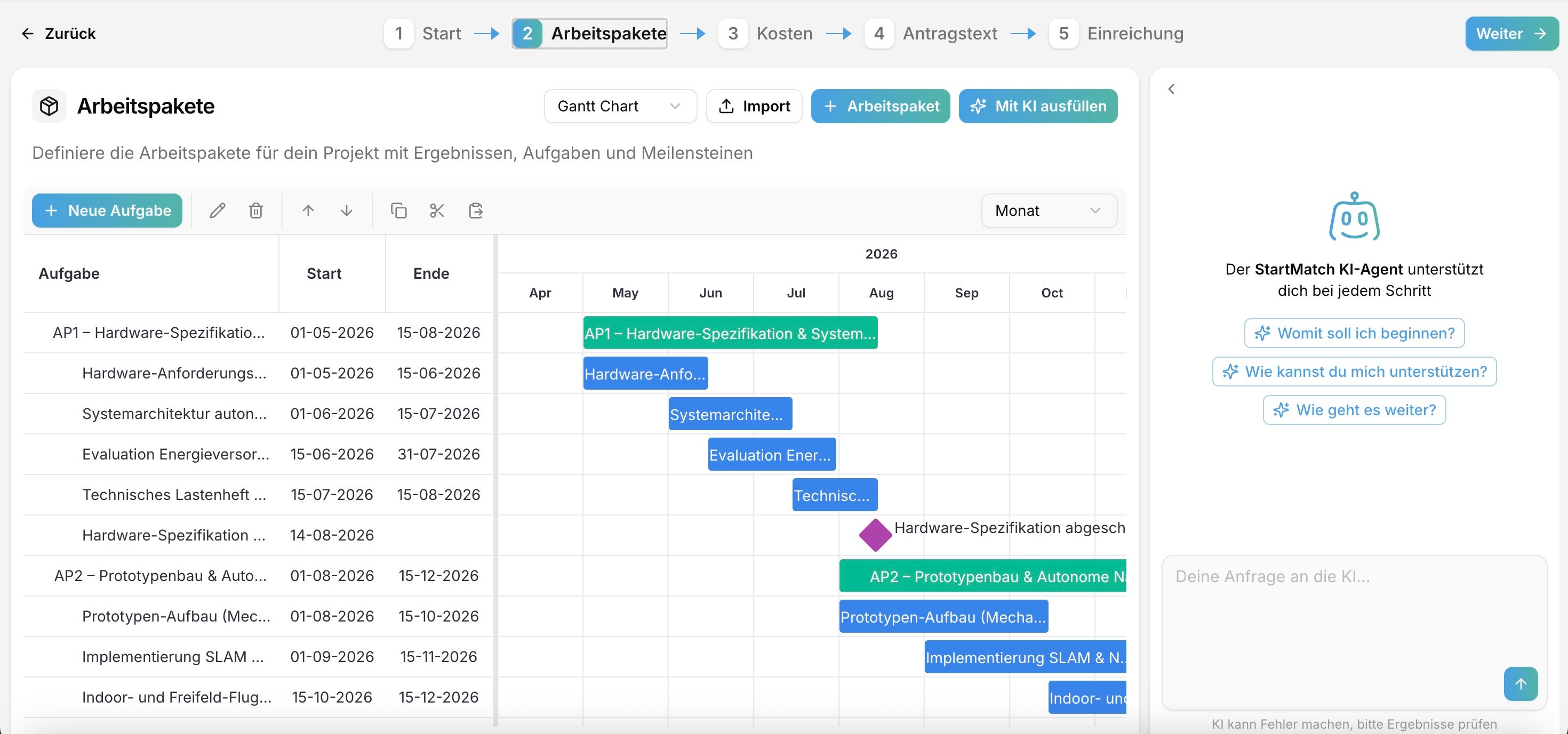The width and height of the screenshot is (1568, 734).
Task: Select milestone row Hardware-Spezifikation ...
Action: 258,535
